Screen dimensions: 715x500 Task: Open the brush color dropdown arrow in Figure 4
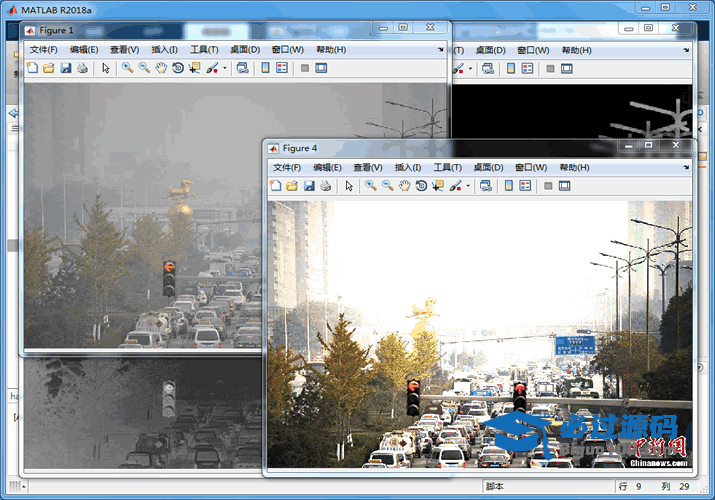(468, 186)
